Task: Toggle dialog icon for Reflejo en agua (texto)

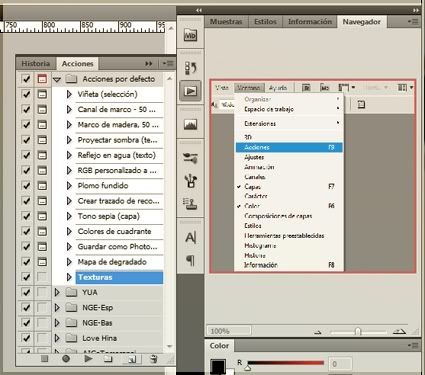Action: (x=42, y=155)
